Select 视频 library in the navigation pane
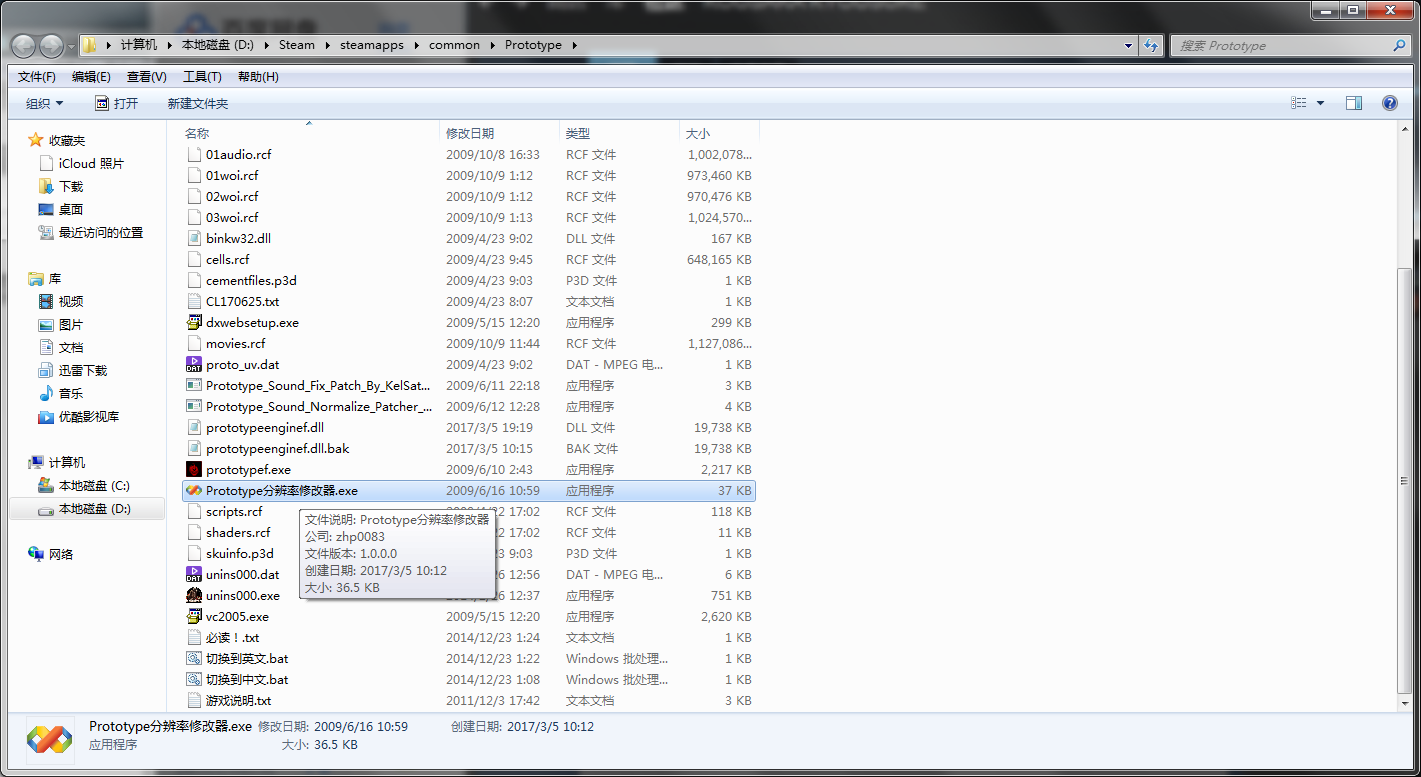This screenshot has height=777, width=1421. point(70,302)
